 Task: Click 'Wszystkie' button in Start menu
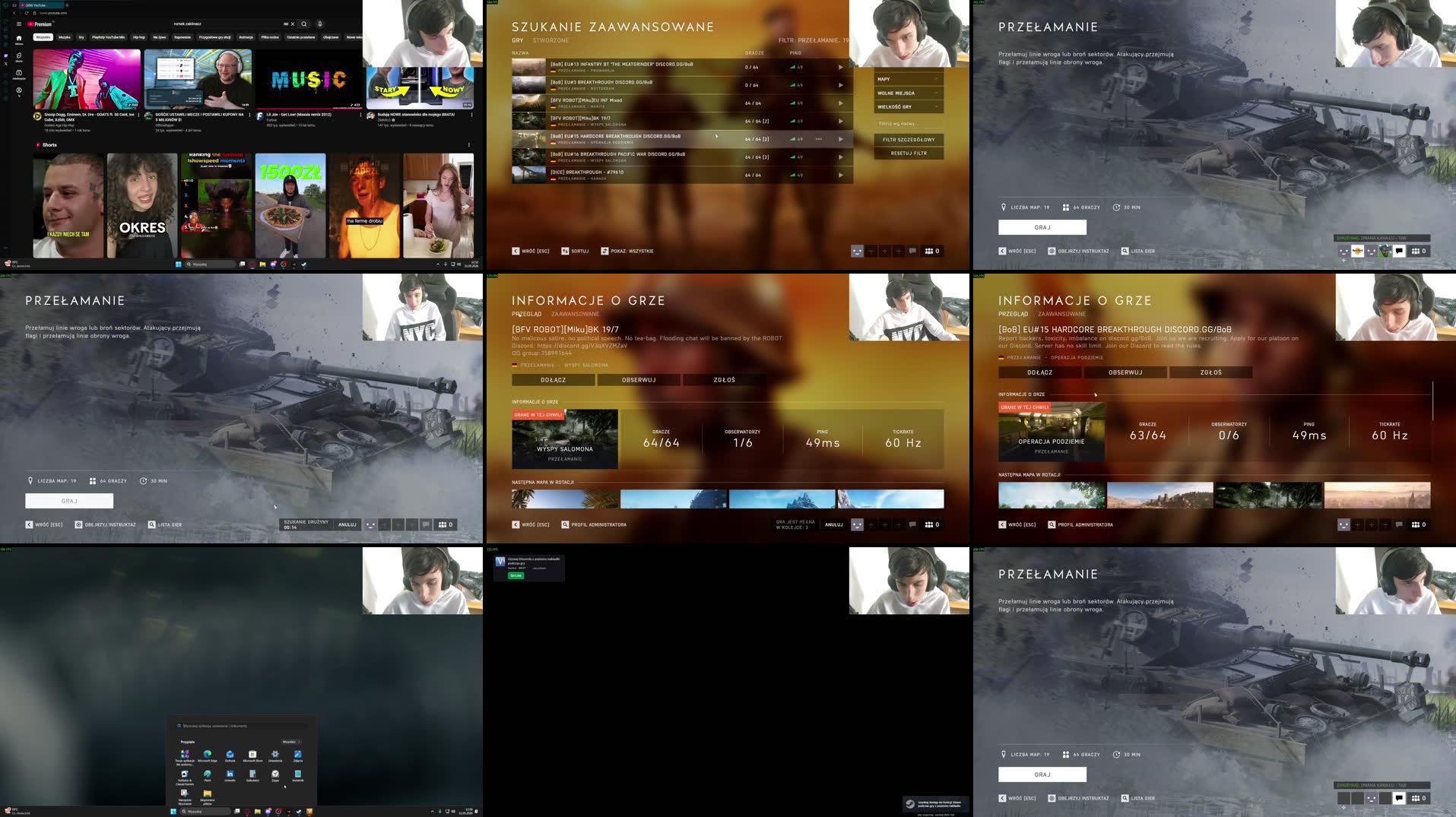click(x=292, y=742)
